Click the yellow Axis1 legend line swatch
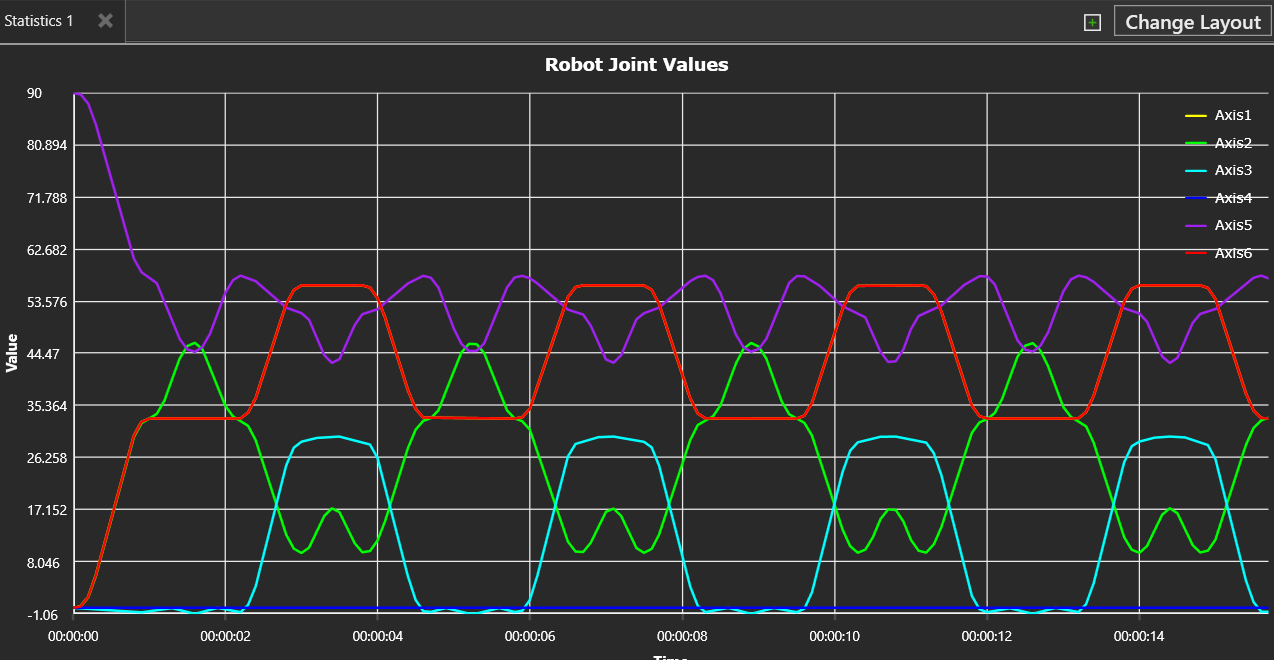Image resolution: width=1274 pixels, height=660 pixels. point(1195,116)
